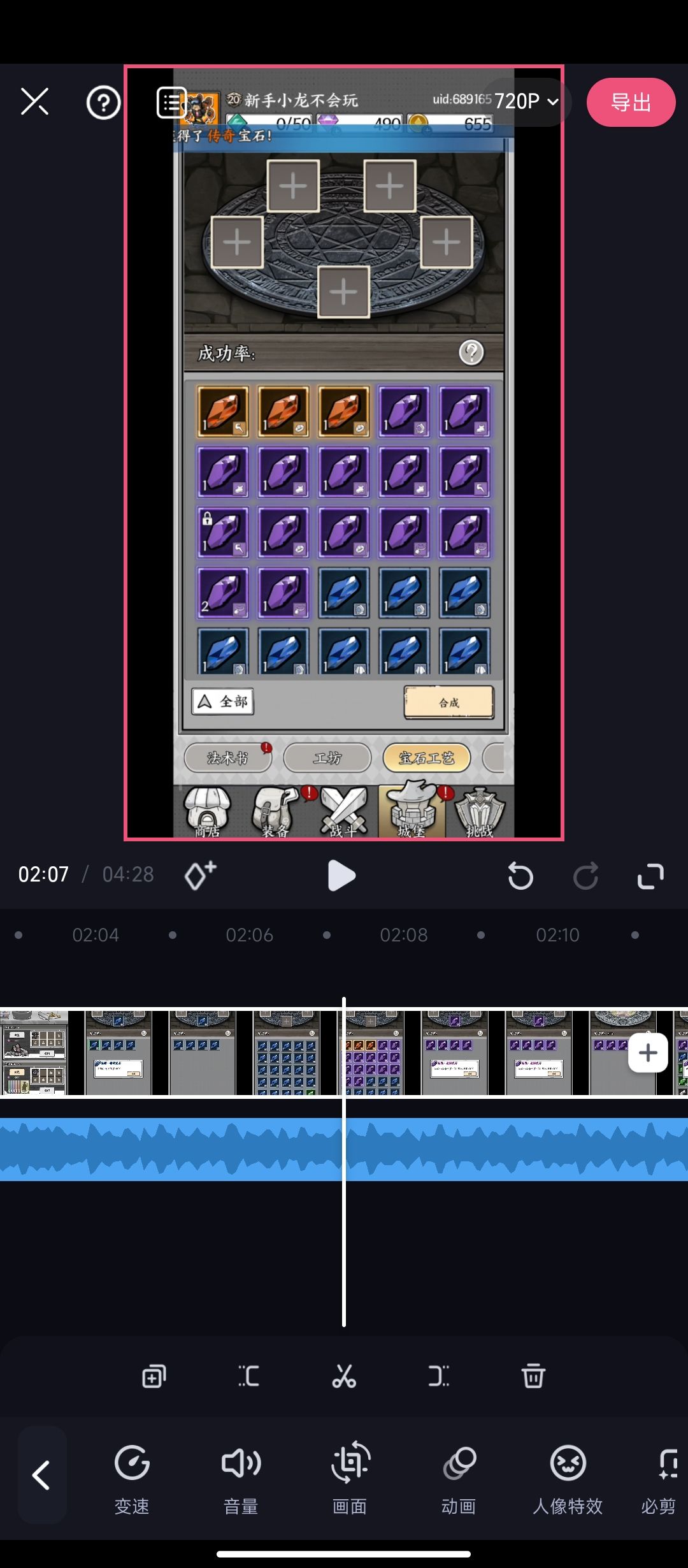Tap the 导出 export button

(x=631, y=102)
